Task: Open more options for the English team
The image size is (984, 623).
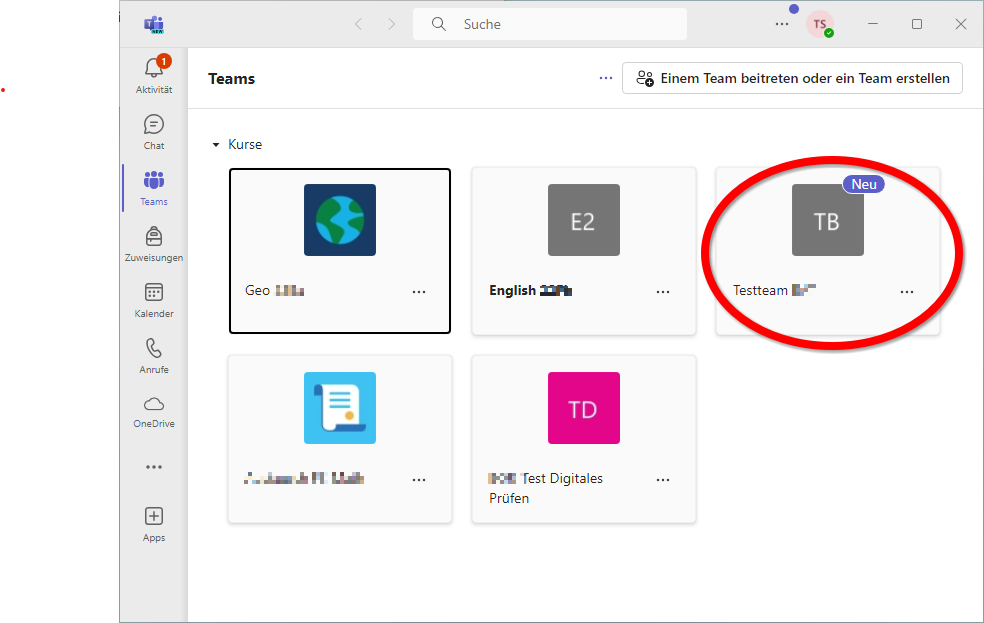Action: coord(663,291)
